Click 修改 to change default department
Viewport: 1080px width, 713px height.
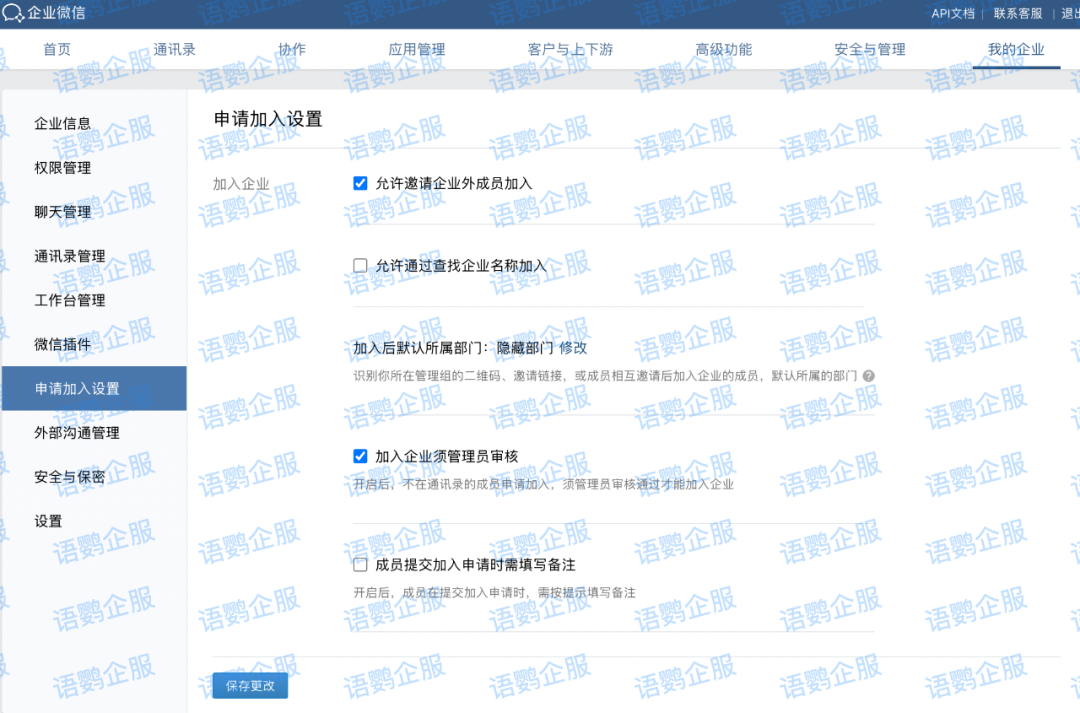[x=571, y=348]
